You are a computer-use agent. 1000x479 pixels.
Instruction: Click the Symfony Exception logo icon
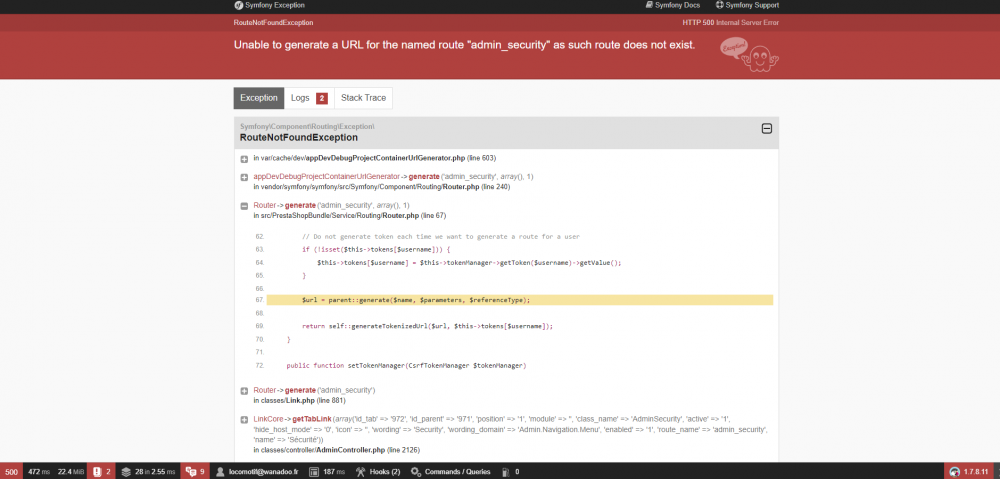click(x=238, y=5)
